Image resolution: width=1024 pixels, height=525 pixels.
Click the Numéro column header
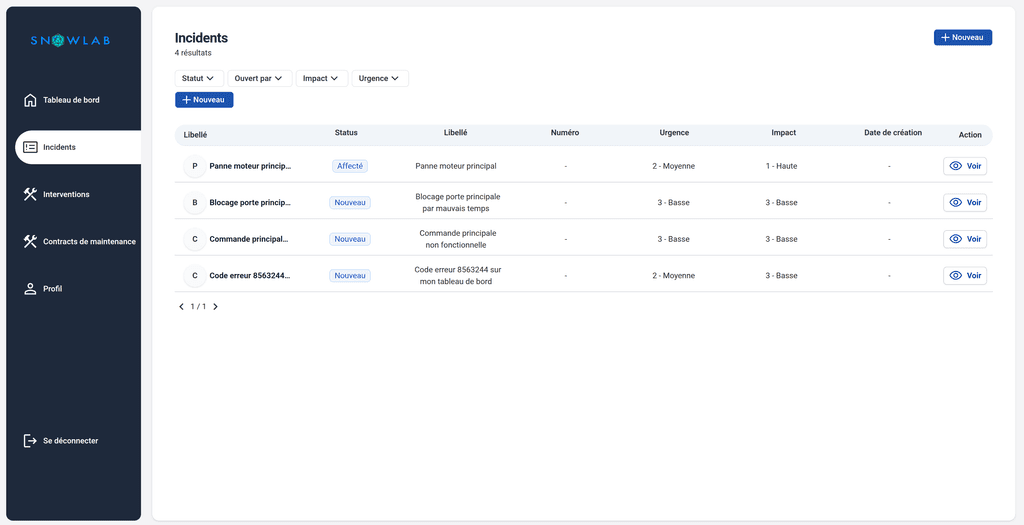[565, 133]
